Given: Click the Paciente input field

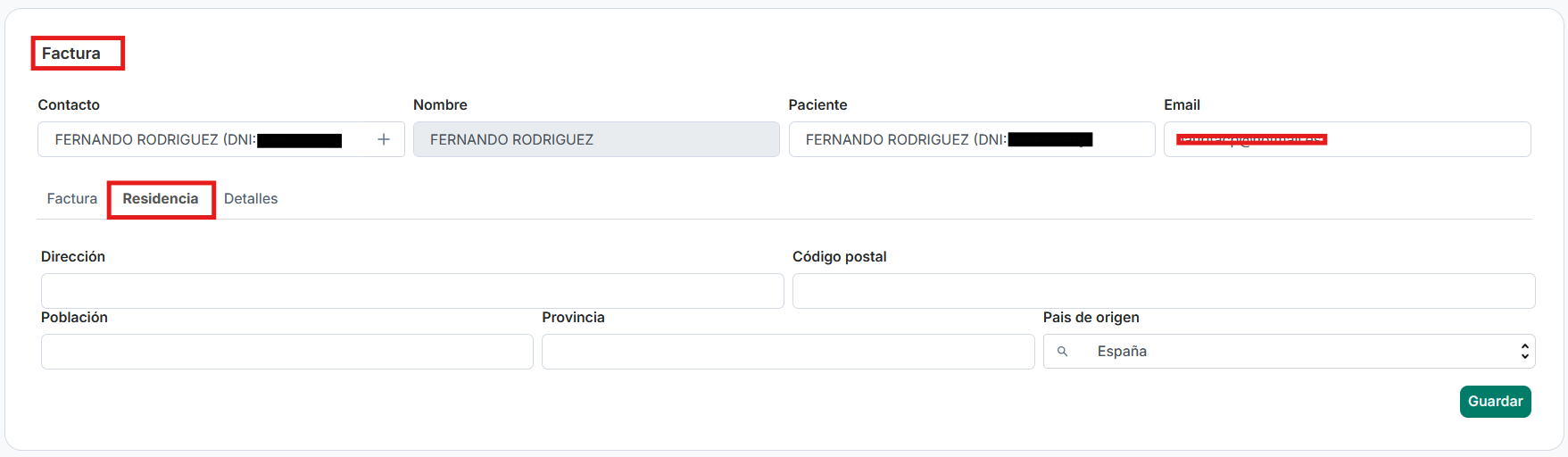Looking at the screenshot, I should (x=971, y=139).
